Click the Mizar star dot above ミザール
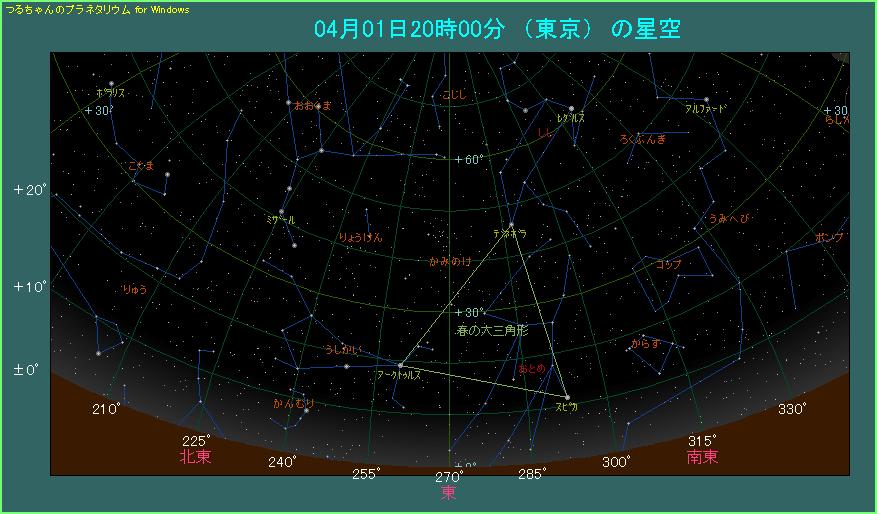The image size is (877, 514). [x=281, y=211]
